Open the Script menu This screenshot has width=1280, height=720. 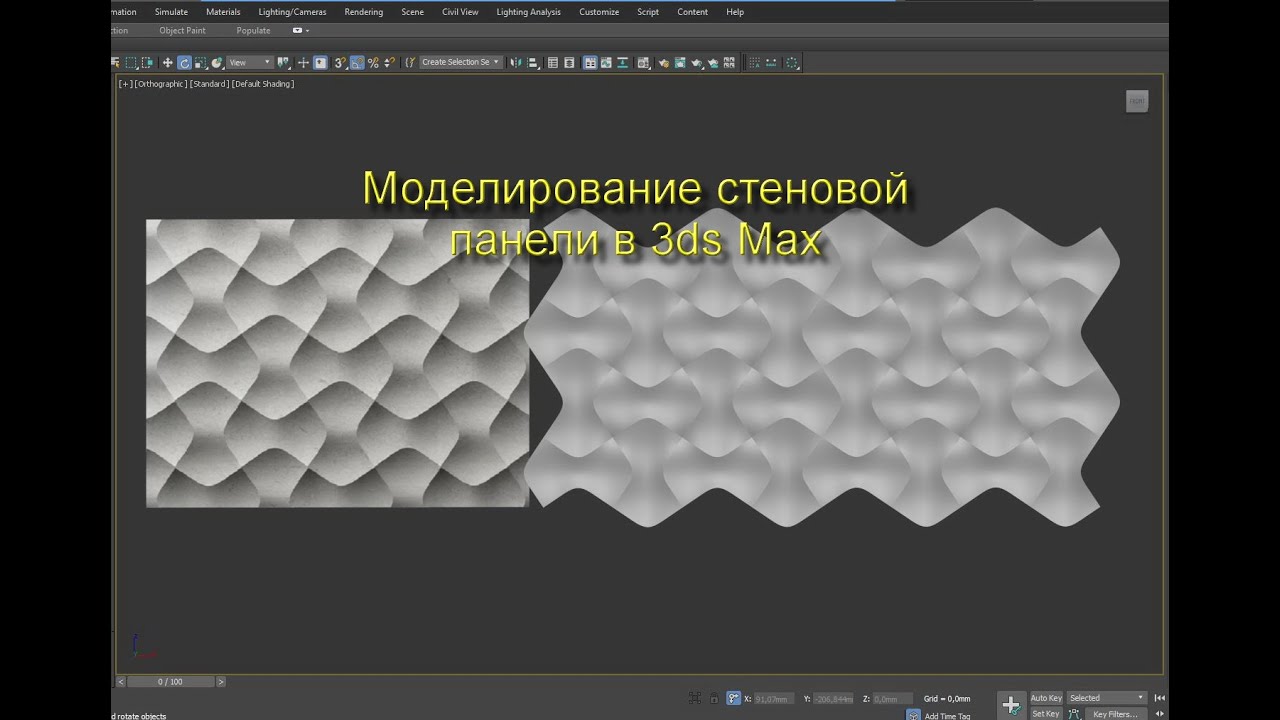pyautogui.click(x=648, y=12)
